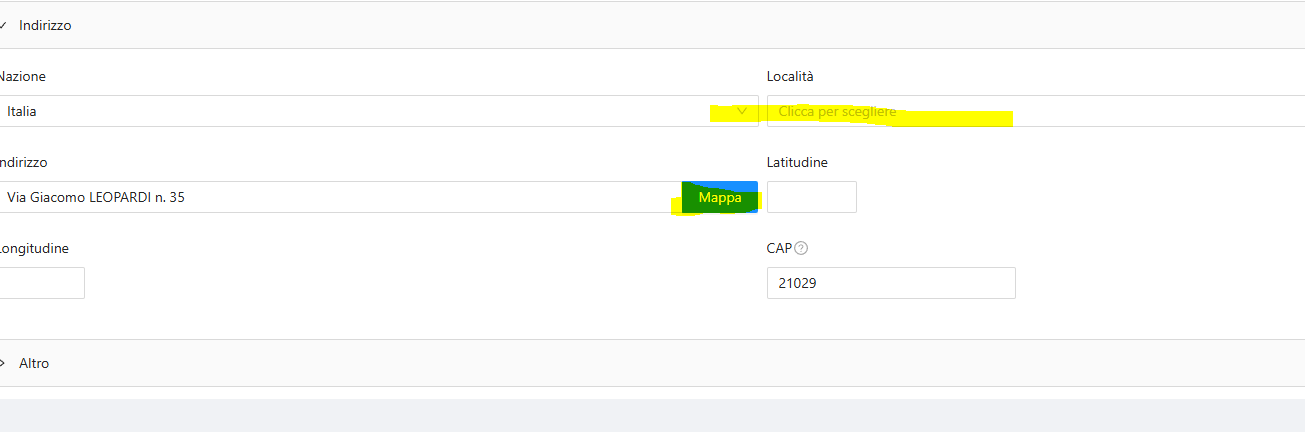Select the Nazione field showing Italia
This screenshot has height=432, width=1305.
pos(350,111)
